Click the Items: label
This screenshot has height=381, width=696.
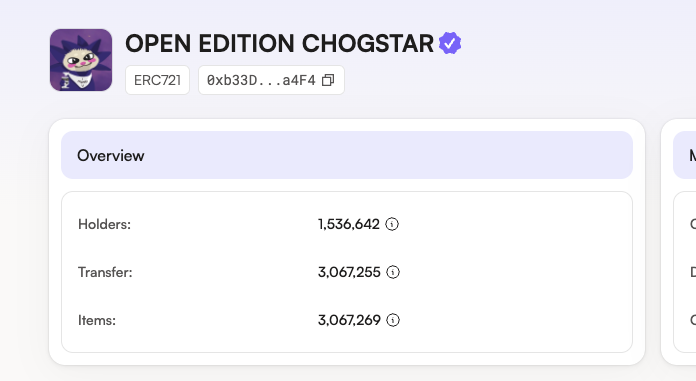coord(97,320)
